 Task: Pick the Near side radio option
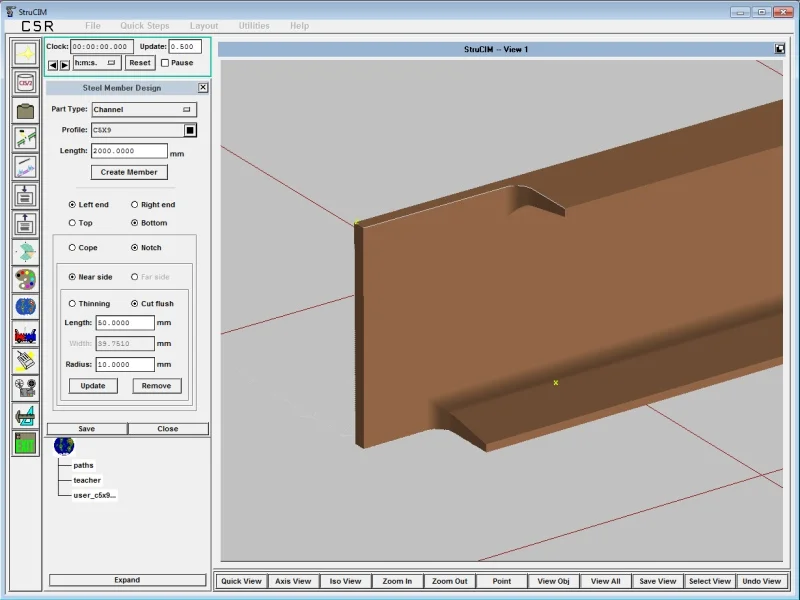click(x=72, y=277)
